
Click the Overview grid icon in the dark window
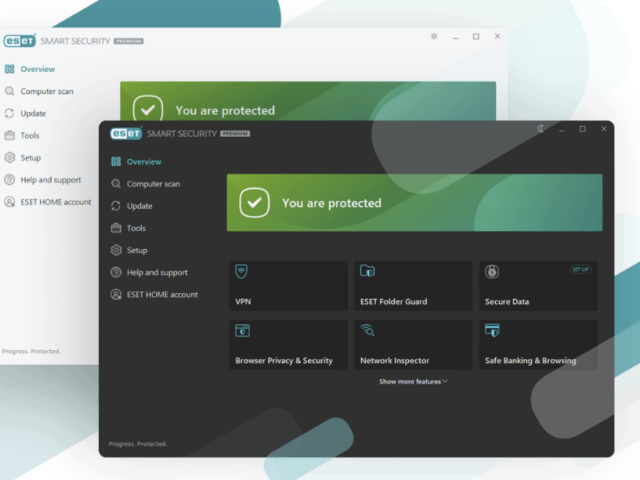pos(116,162)
